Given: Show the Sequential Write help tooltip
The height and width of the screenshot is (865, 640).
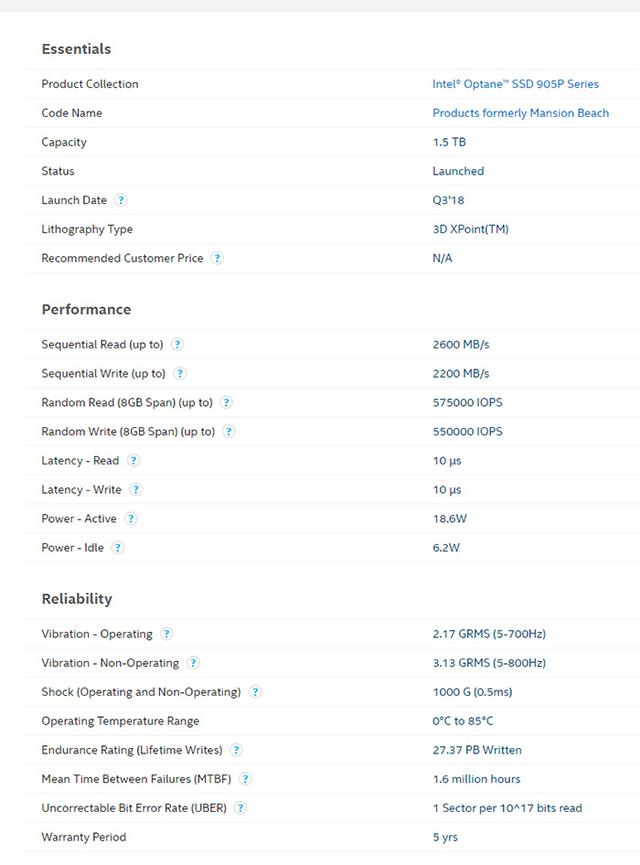Looking at the screenshot, I should (x=179, y=373).
